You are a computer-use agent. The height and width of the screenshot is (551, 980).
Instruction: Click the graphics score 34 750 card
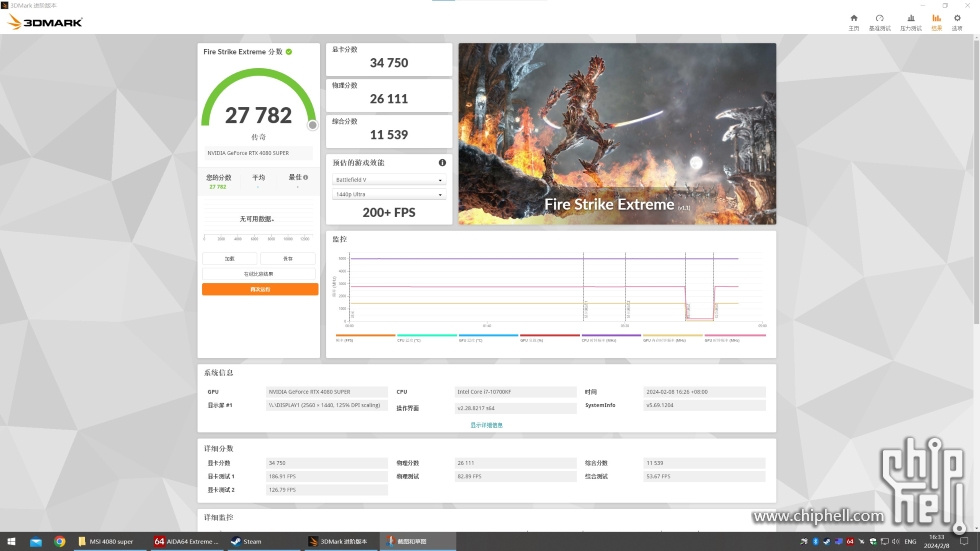(389, 59)
